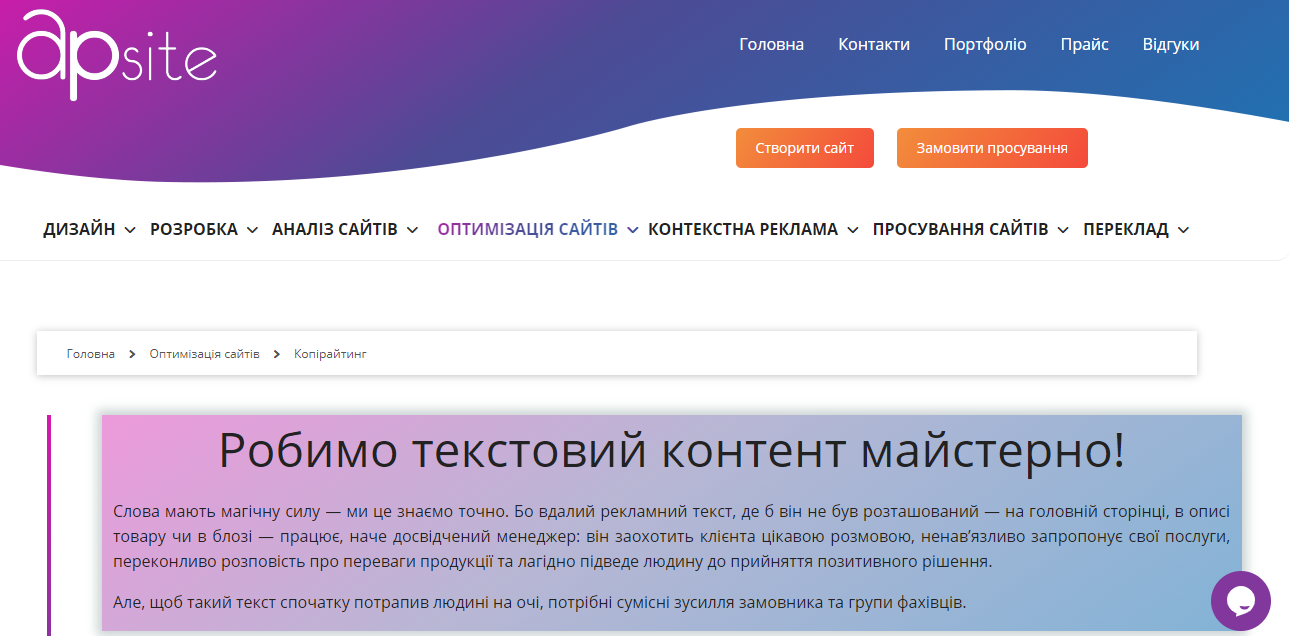
Task: Click the Замовити просування button
Action: [991, 147]
